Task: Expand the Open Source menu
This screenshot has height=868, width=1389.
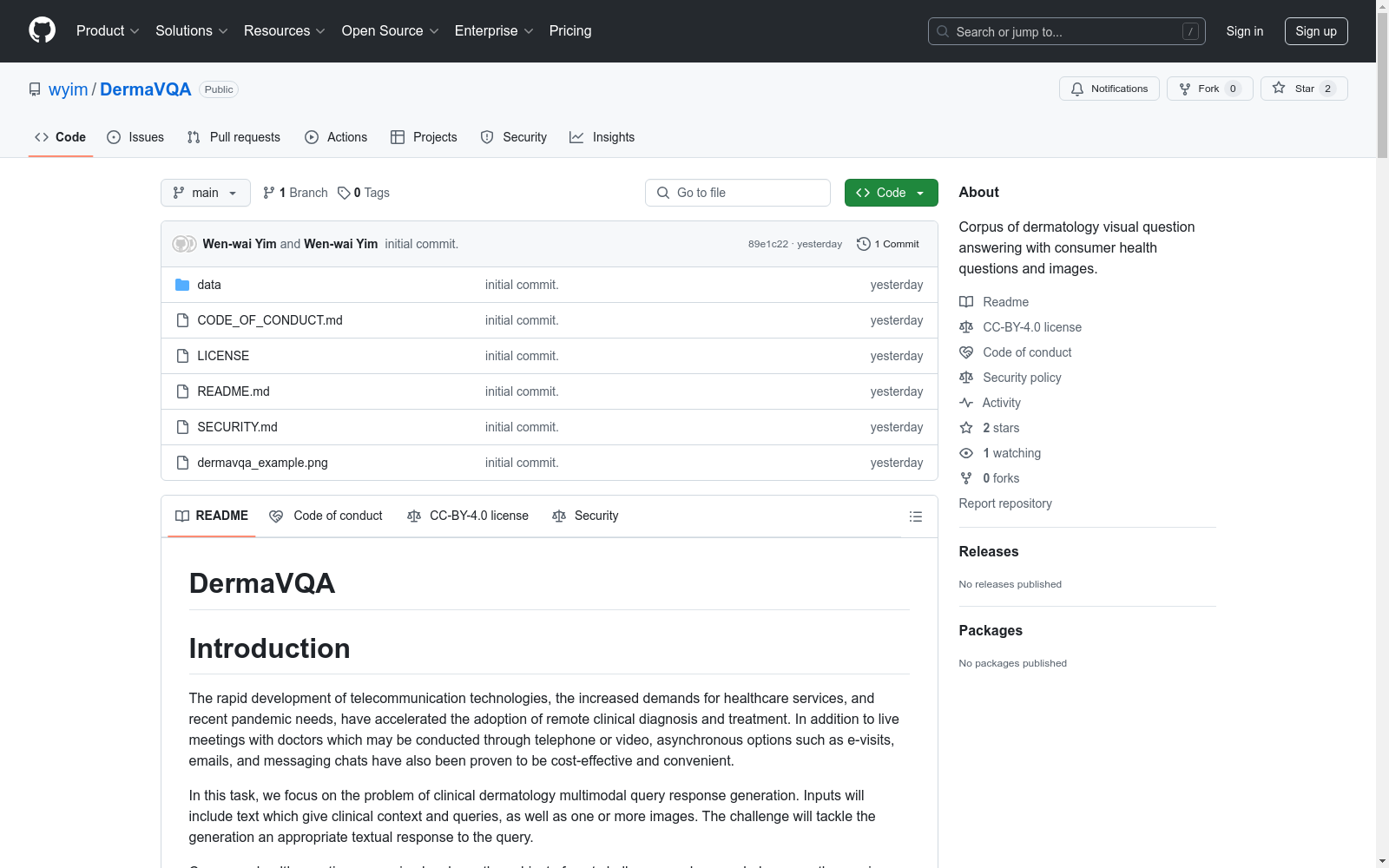Action: (x=391, y=31)
